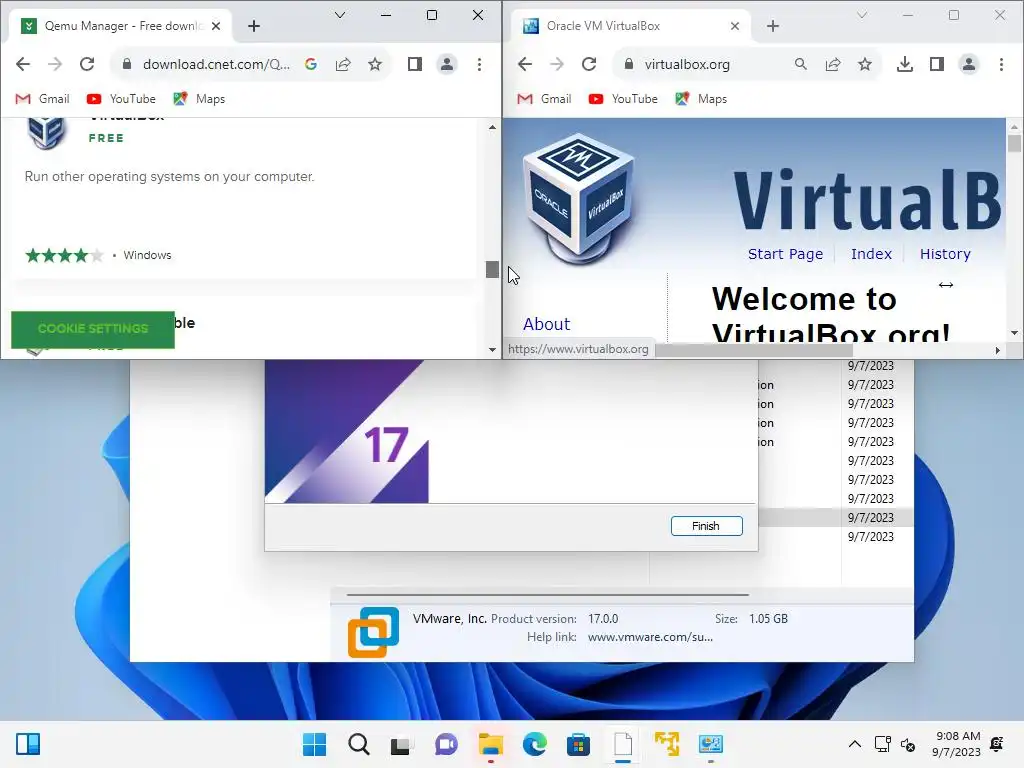The image size is (1024, 768).
Task: Click the VMware Workstation orange-blue icon
Action: coord(374,632)
